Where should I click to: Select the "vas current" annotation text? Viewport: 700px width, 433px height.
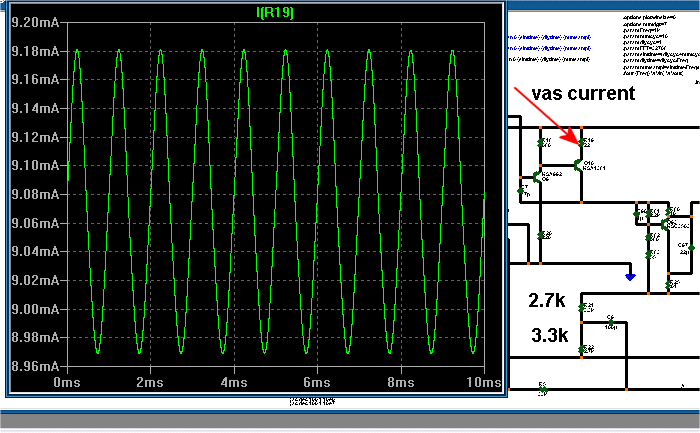click(x=583, y=93)
